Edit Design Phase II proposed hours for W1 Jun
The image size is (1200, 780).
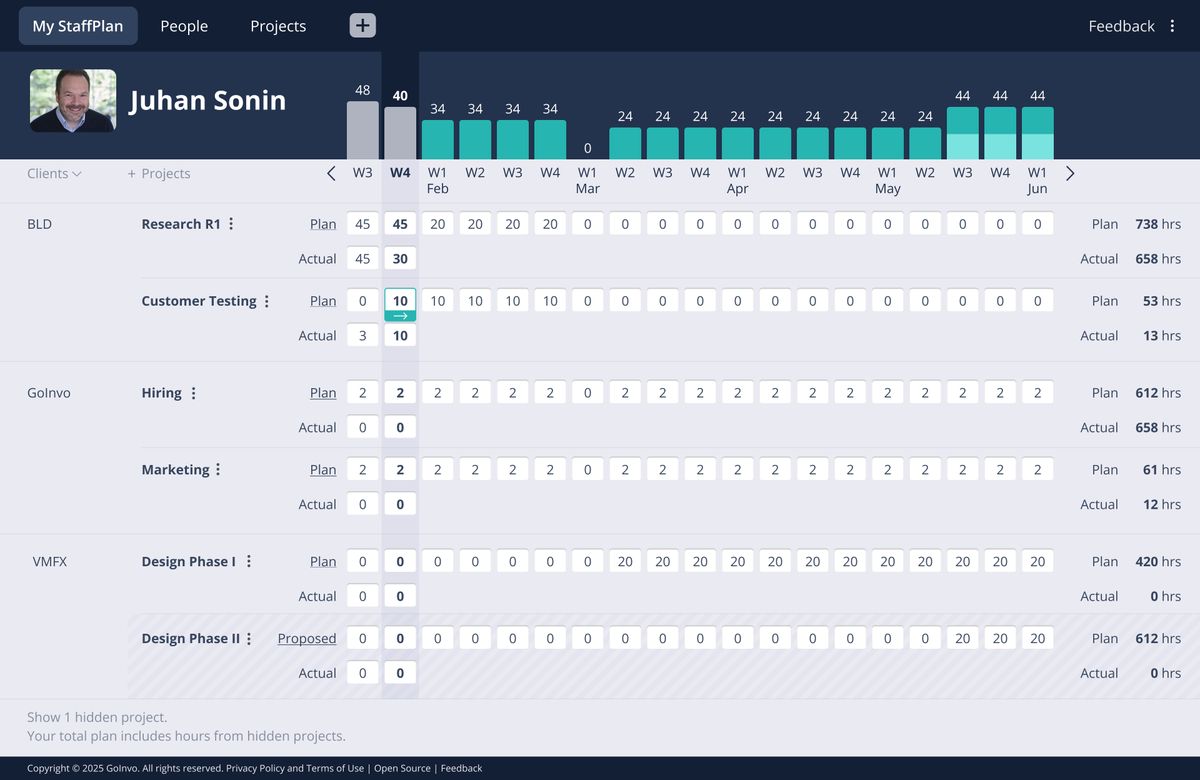[x=1038, y=638]
